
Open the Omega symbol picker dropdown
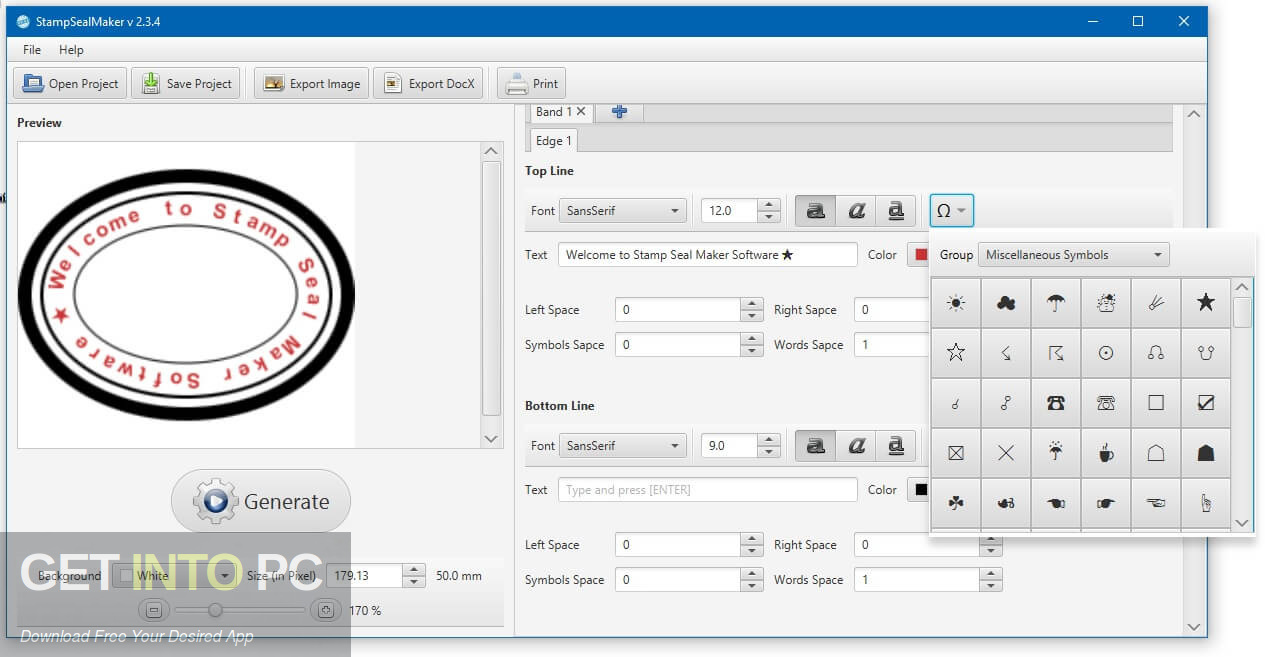tap(951, 210)
